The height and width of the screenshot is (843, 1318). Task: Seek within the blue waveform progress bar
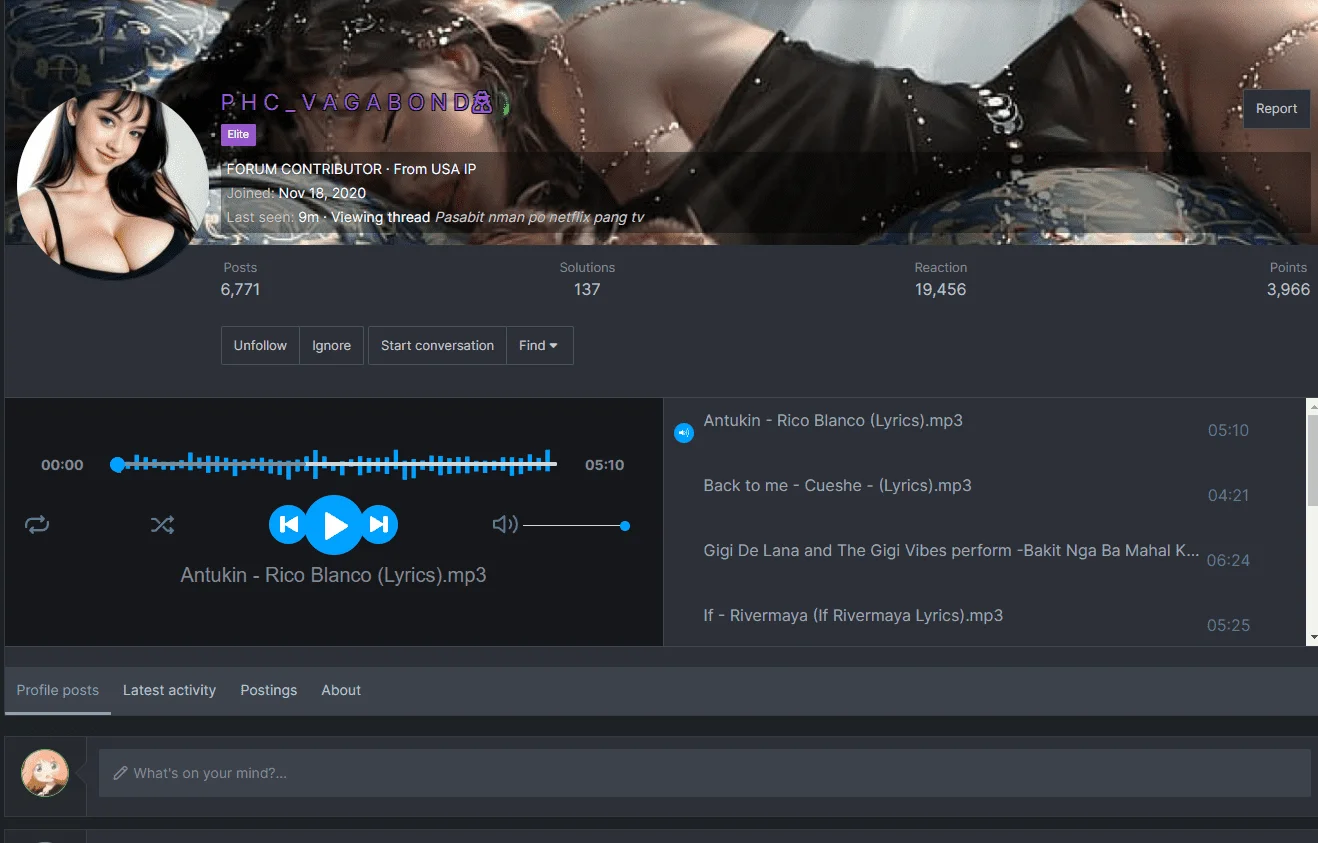click(x=333, y=464)
